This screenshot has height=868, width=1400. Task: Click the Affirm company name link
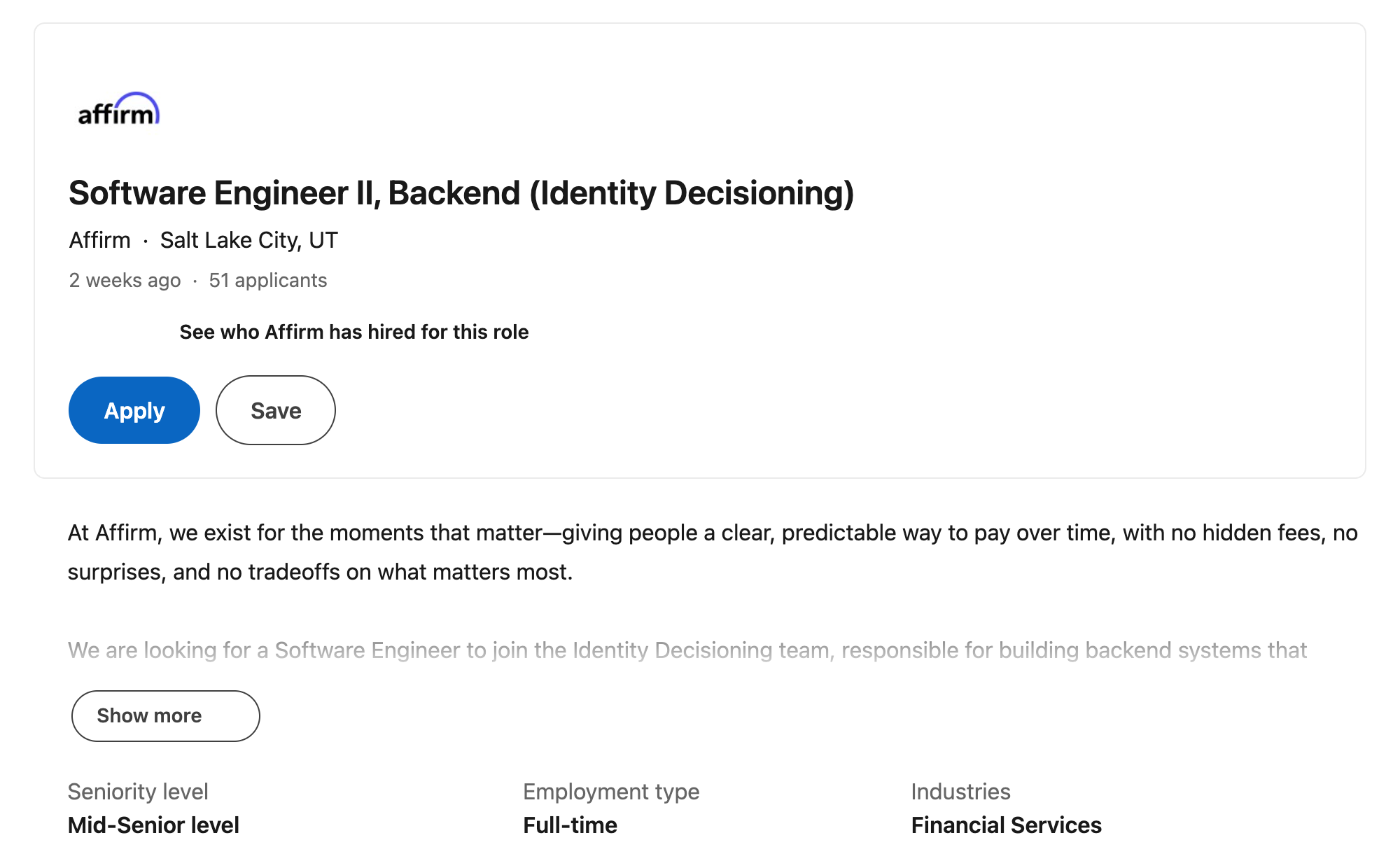click(100, 240)
